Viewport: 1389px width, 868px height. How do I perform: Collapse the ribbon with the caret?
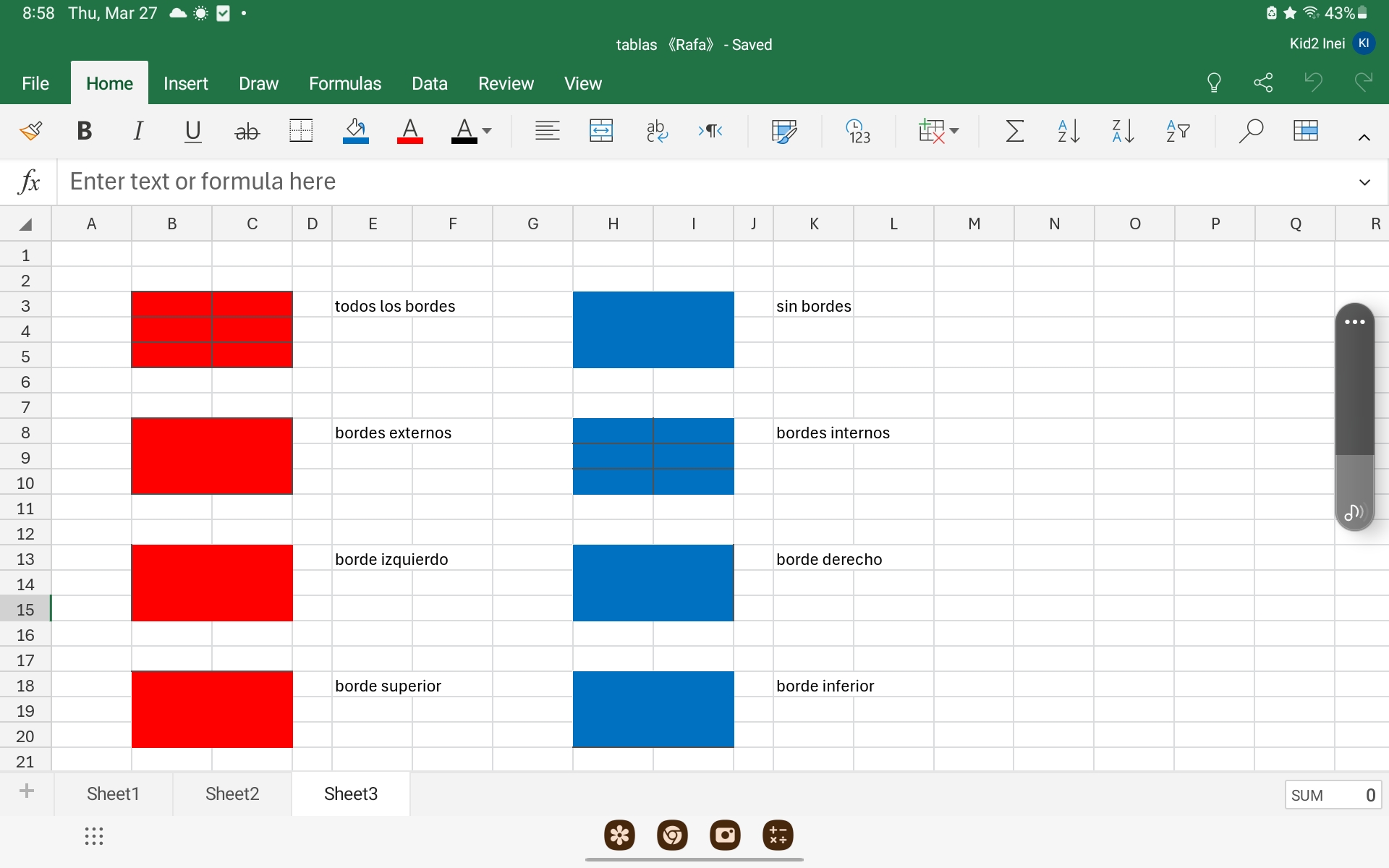point(1364,137)
